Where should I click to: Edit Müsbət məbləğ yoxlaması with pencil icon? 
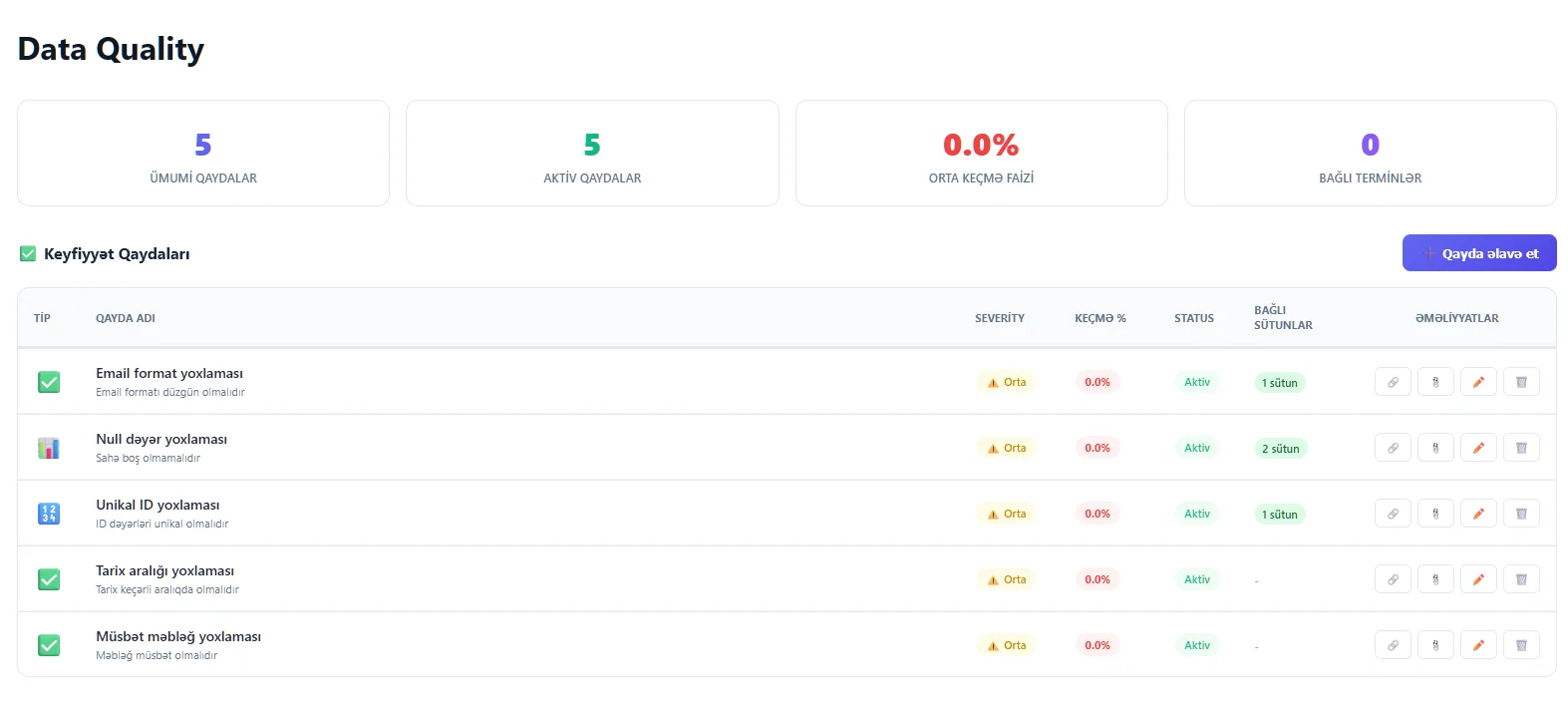click(1478, 645)
